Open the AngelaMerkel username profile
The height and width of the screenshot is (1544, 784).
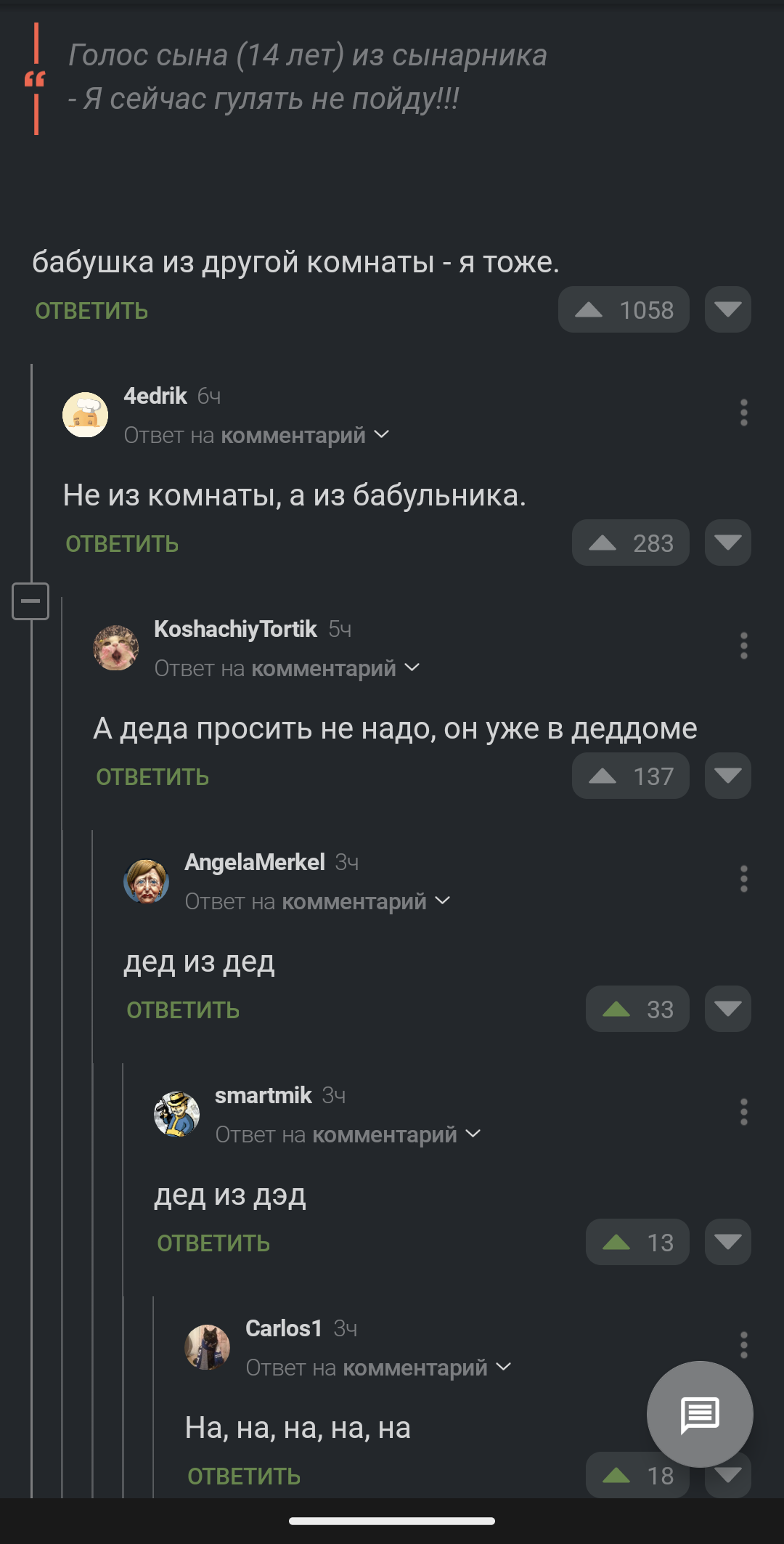pyautogui.click(x=255, y=862)
